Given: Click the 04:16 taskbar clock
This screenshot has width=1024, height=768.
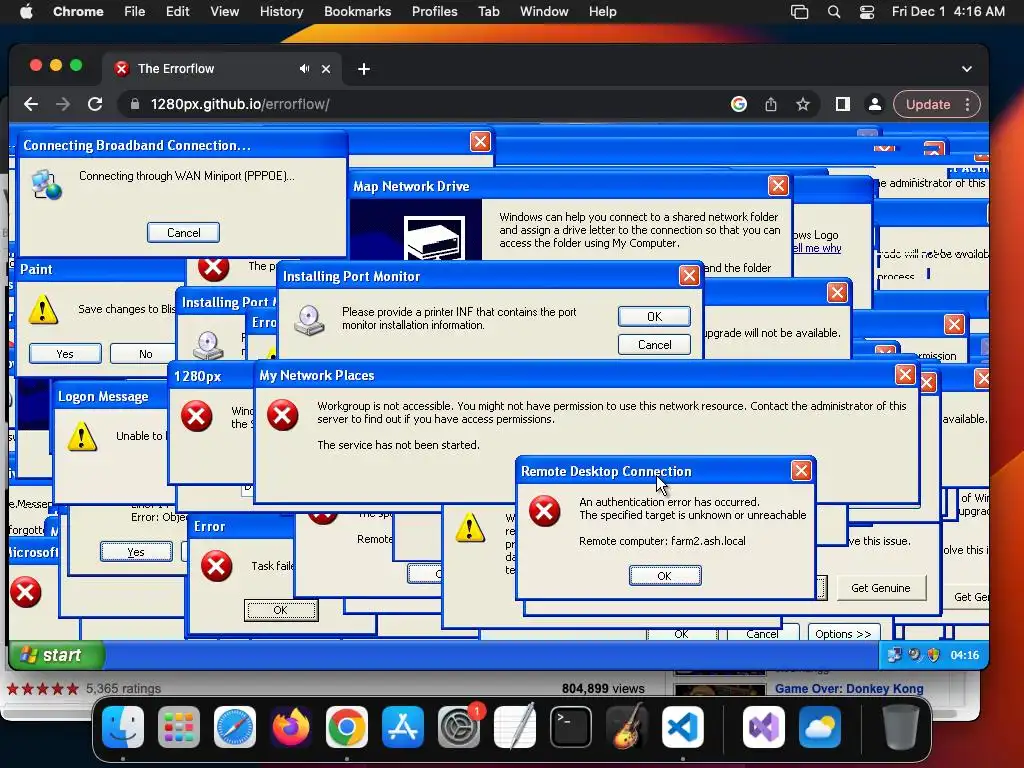Looking at the screenshot, I should 965,655.
